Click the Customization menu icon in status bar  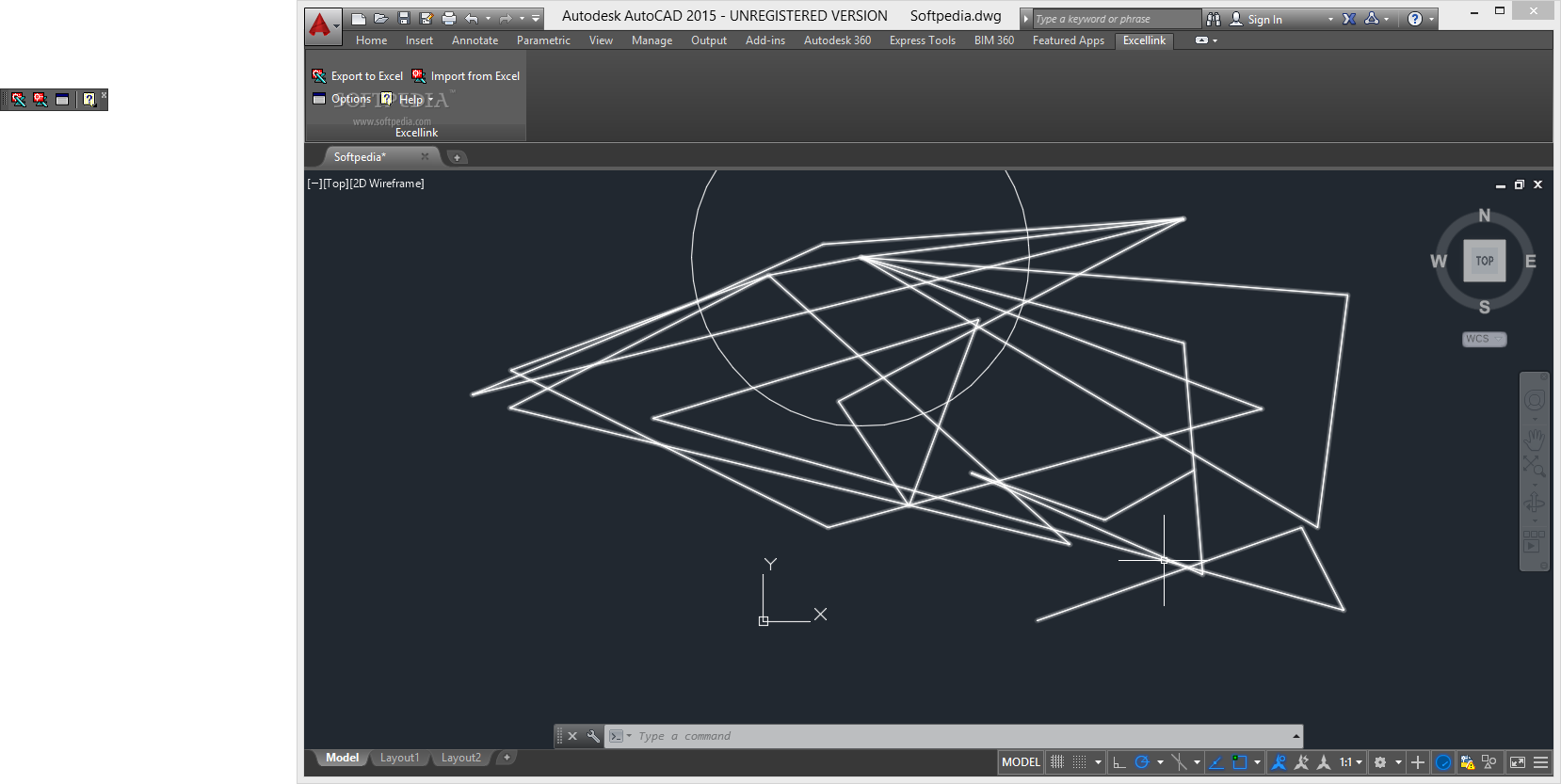tap(1541, 762)
